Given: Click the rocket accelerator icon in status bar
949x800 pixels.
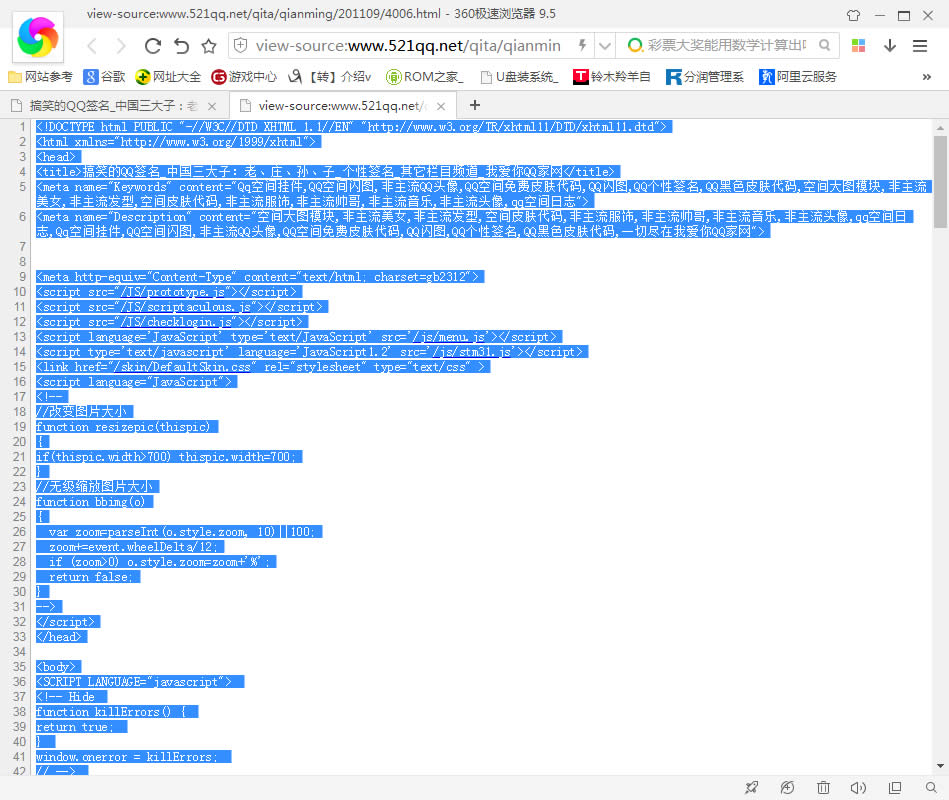Looking at the screenshot, I should (752, 788).
